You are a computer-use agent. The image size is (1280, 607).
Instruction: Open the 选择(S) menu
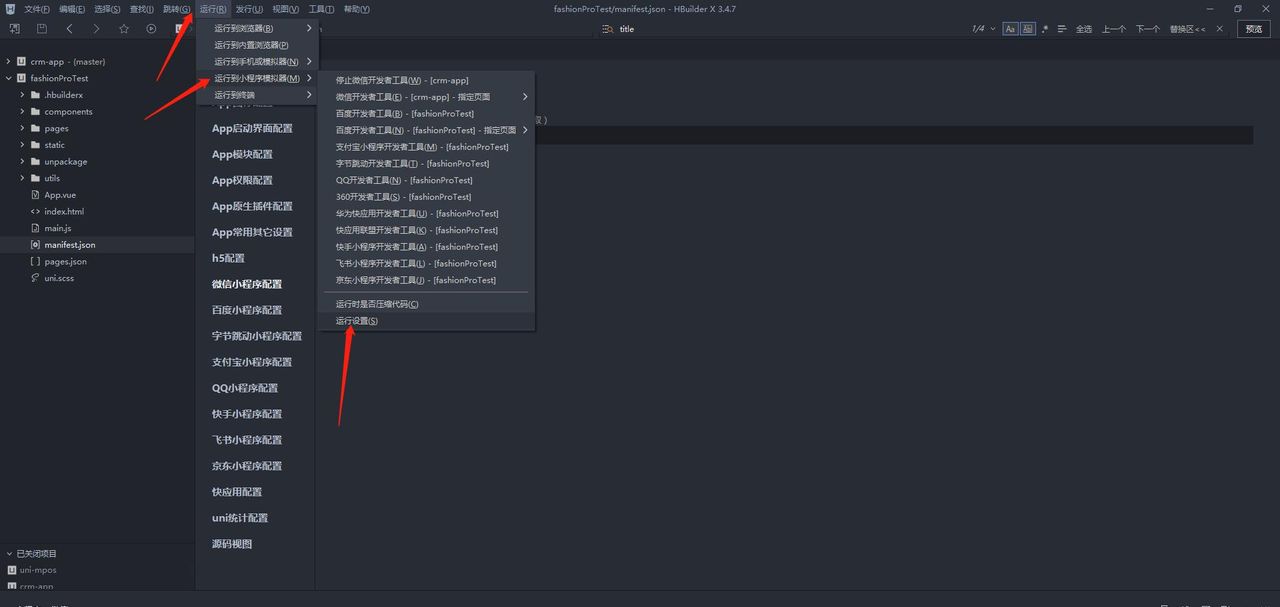click(x=107, y=9)
